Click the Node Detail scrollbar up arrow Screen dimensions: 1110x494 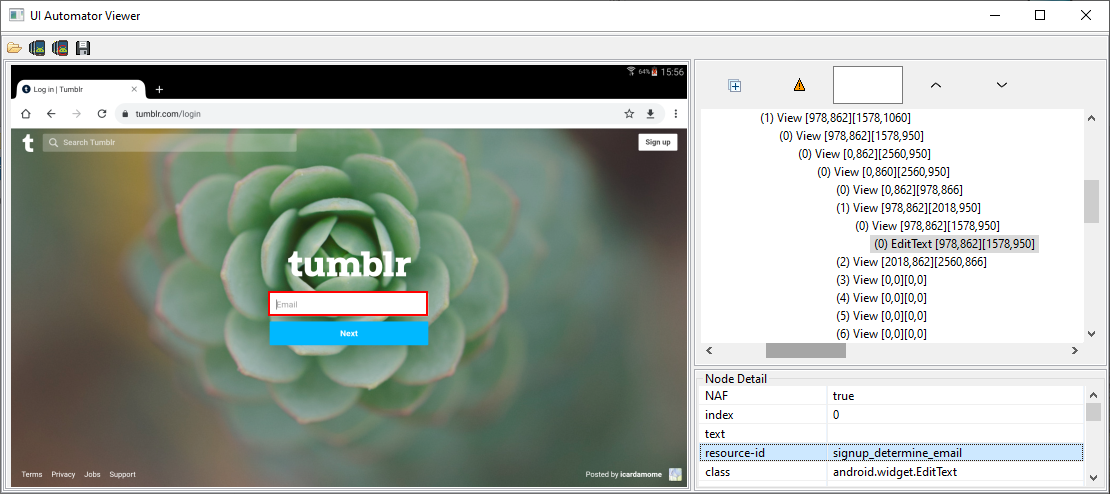click(1093, 396)
